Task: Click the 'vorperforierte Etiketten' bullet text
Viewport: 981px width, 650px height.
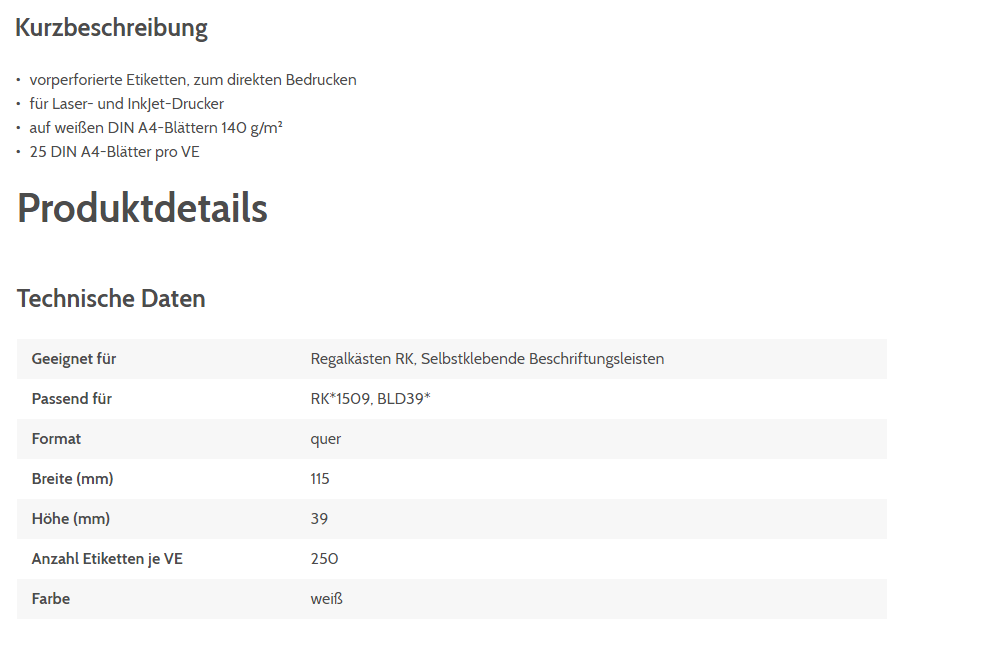Action: coord(192,80)
